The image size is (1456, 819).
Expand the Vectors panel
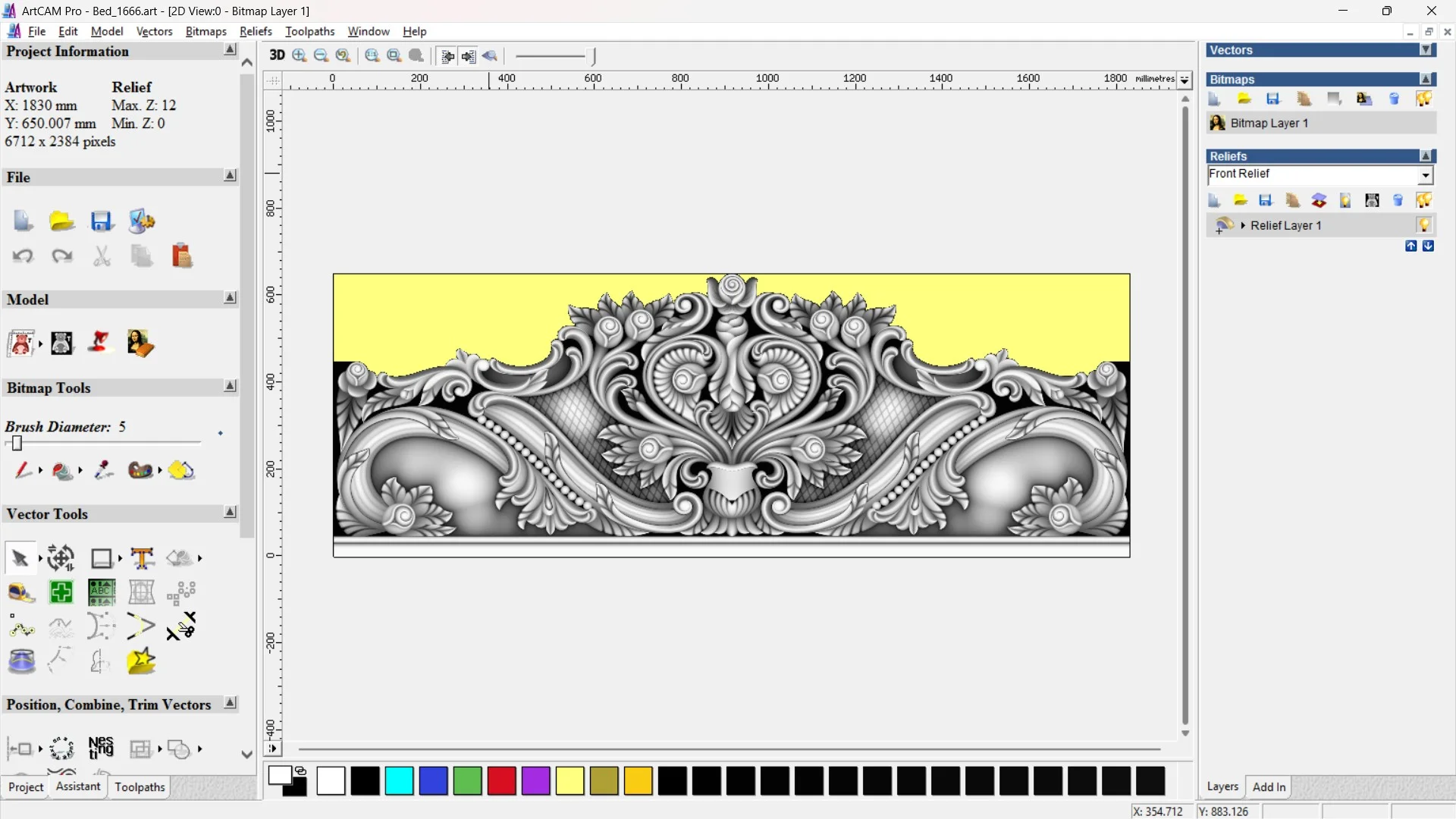[x=1426, y=50]
